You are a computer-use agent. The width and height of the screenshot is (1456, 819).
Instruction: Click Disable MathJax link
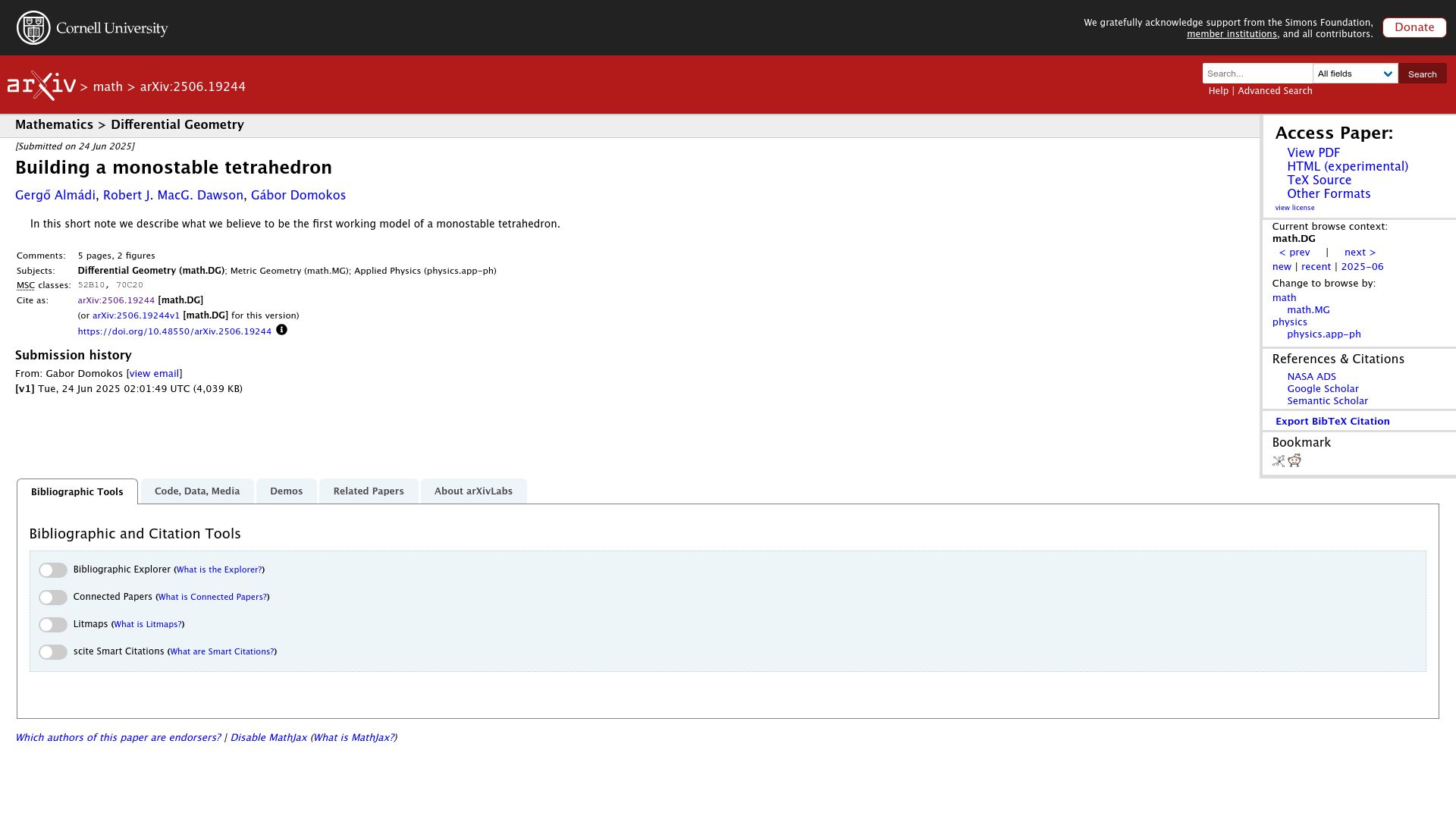click(268, 738)
